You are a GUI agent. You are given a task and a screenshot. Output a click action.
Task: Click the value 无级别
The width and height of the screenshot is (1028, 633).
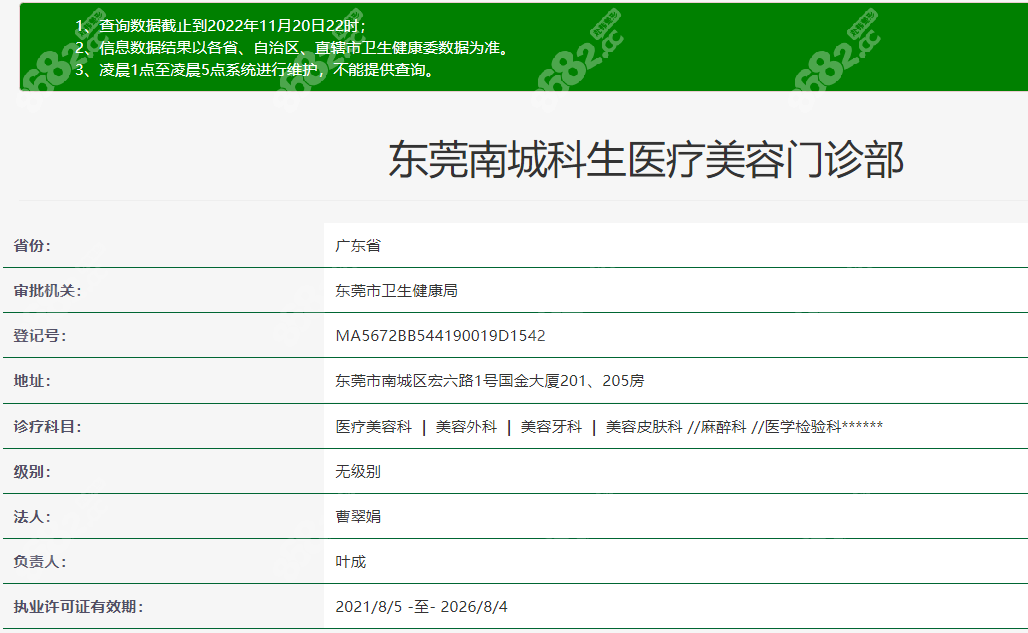(358, 472)
